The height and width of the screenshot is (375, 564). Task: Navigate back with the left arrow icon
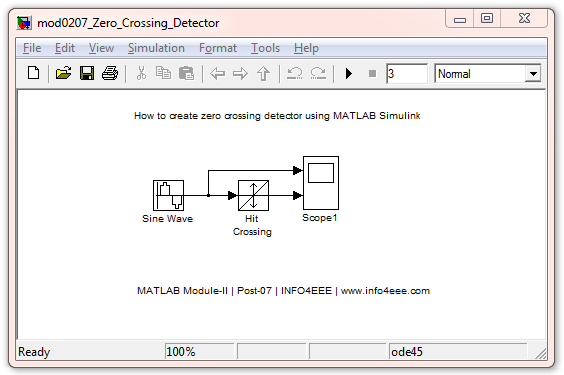[x=217, y=74]
